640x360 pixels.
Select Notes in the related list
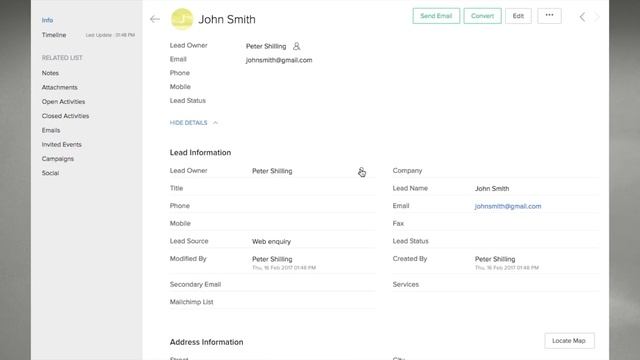[x=50, y=73]
